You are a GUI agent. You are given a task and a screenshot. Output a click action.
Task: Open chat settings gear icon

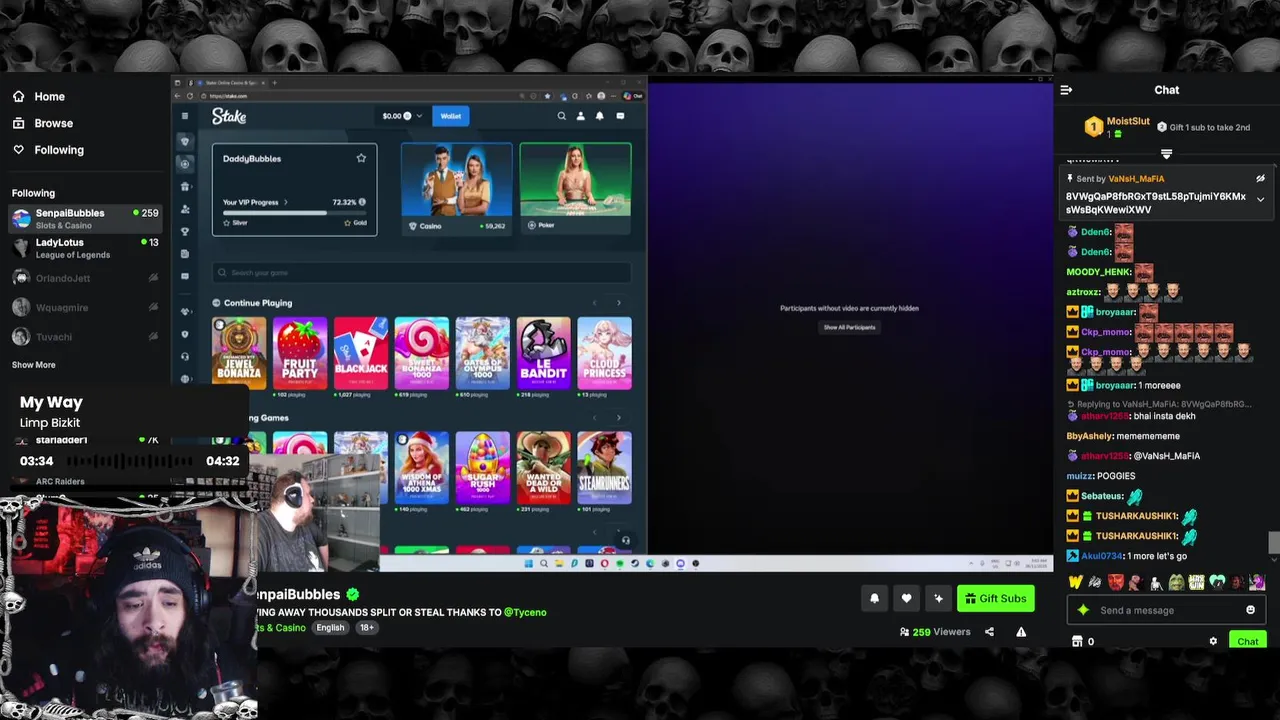pos(1213,642)
